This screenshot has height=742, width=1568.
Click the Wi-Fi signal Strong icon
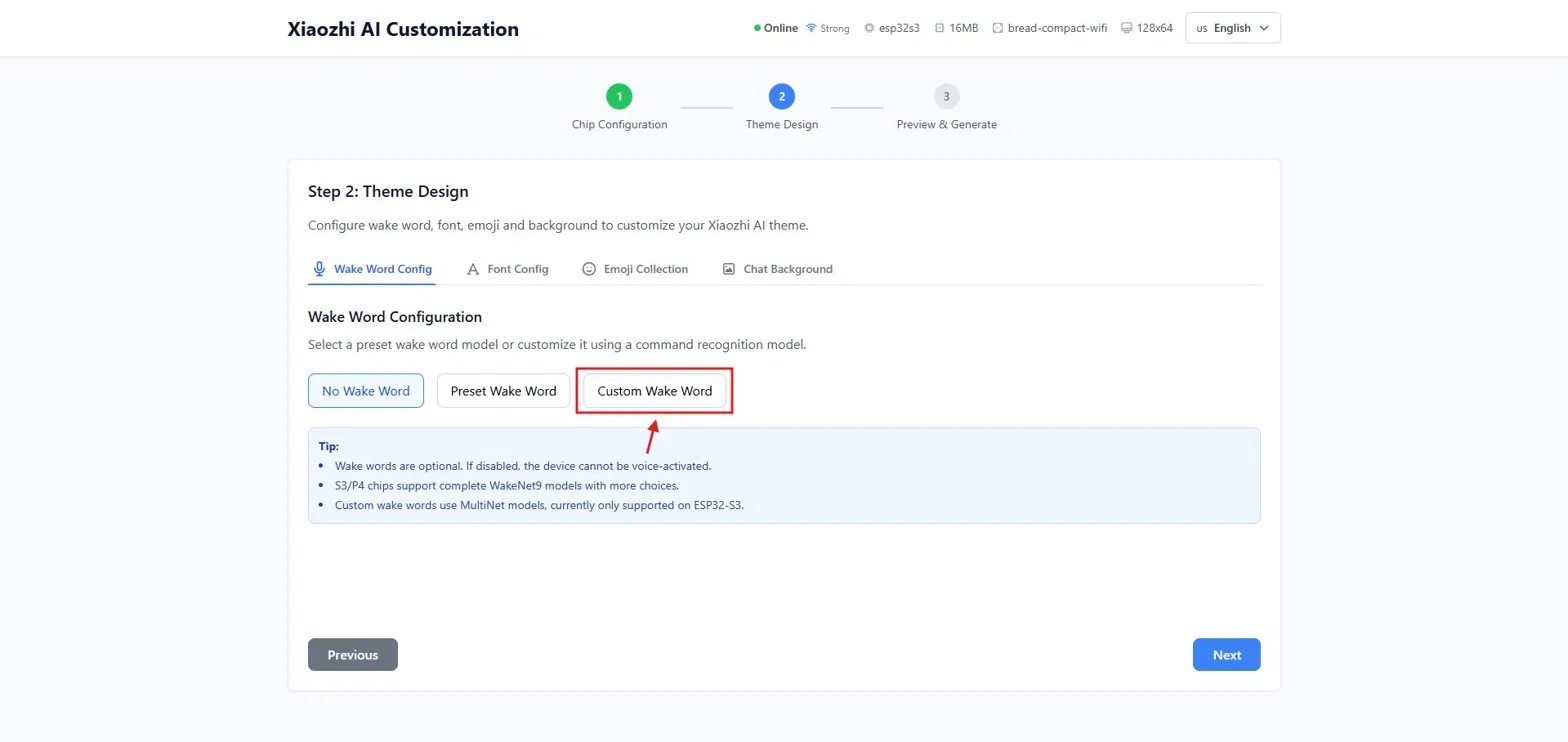[811, 28]
